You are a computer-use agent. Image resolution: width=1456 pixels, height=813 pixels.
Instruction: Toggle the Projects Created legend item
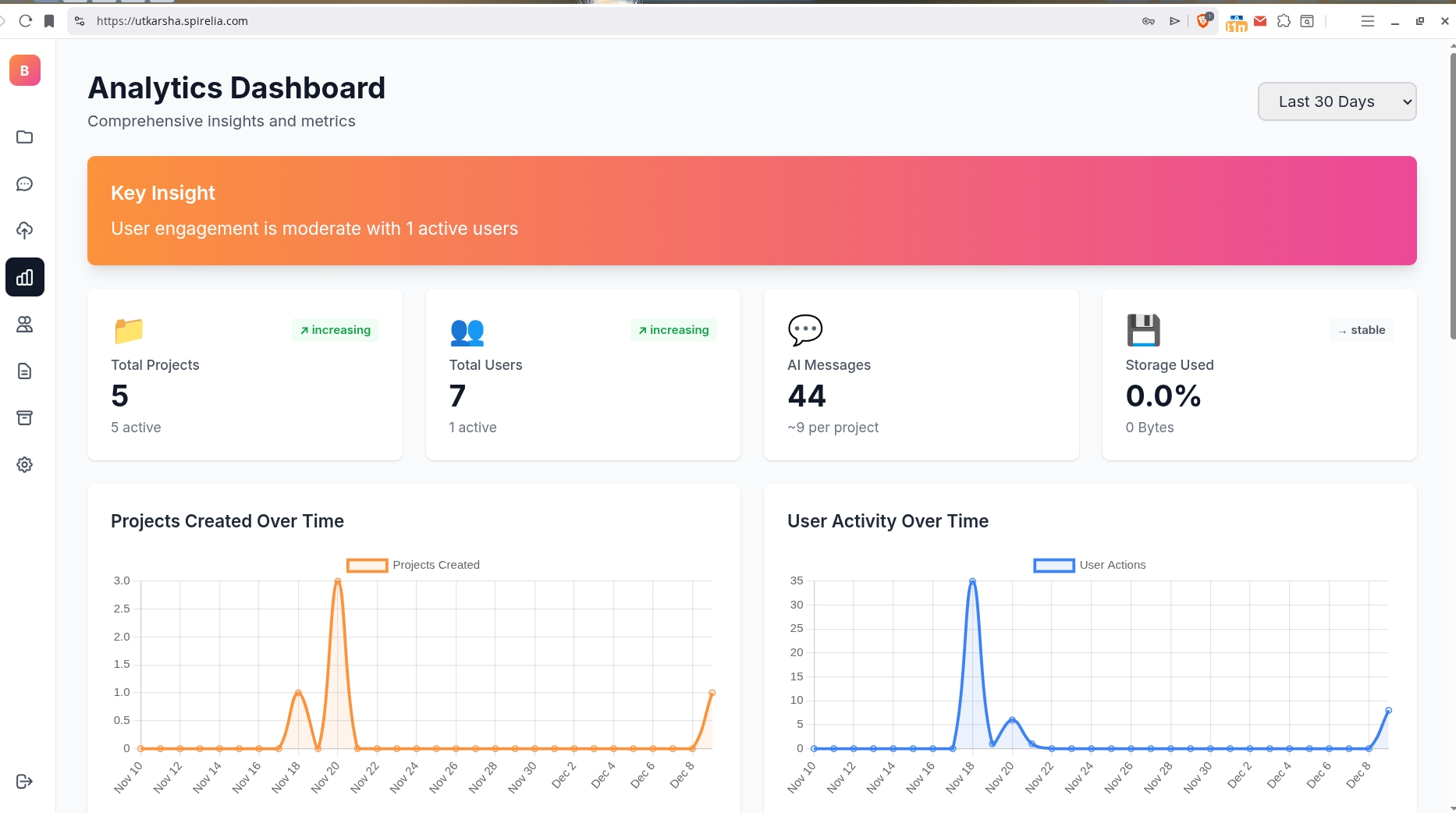414,565
